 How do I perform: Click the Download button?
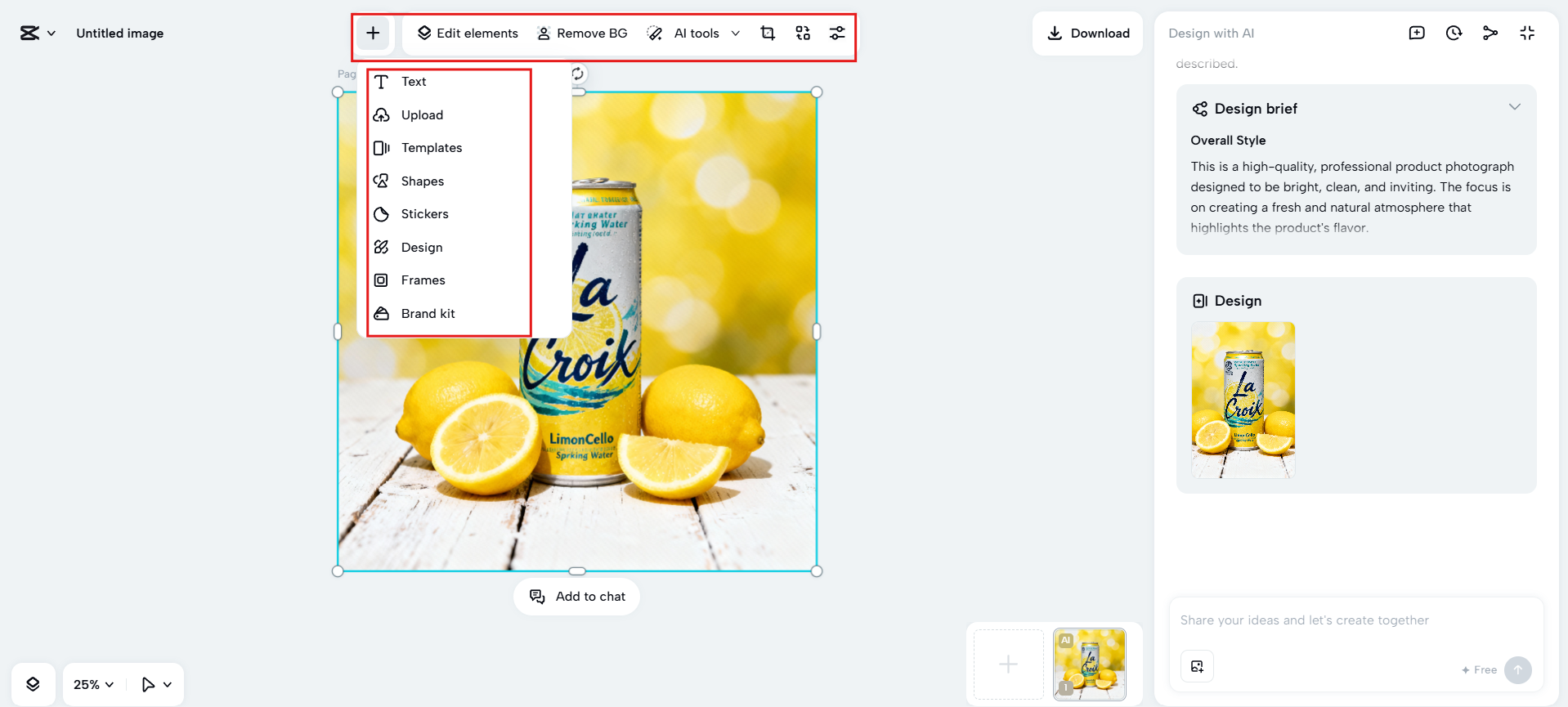[1088, 34]
